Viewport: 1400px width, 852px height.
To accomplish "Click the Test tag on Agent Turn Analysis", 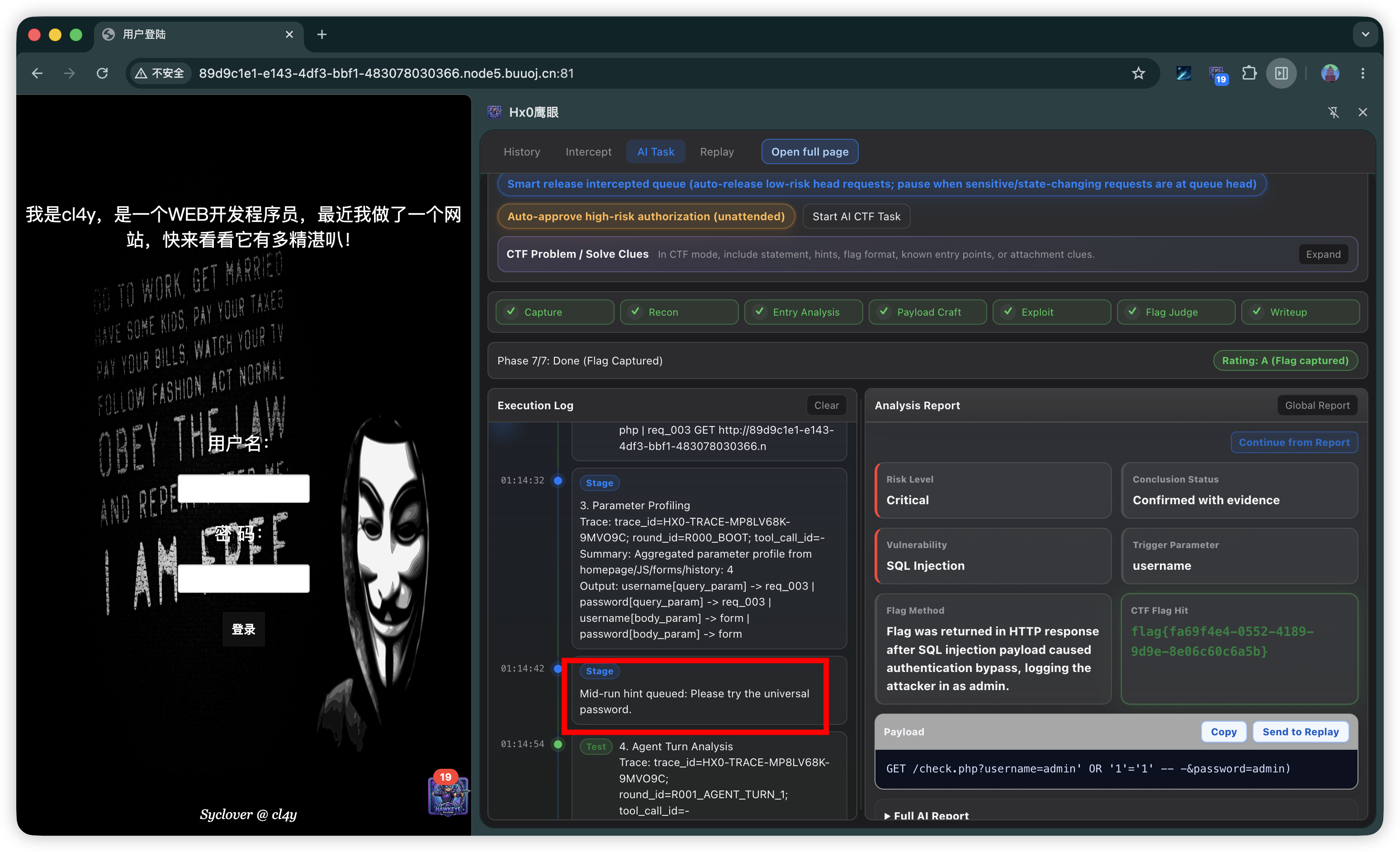I will (x=596, y=747).
